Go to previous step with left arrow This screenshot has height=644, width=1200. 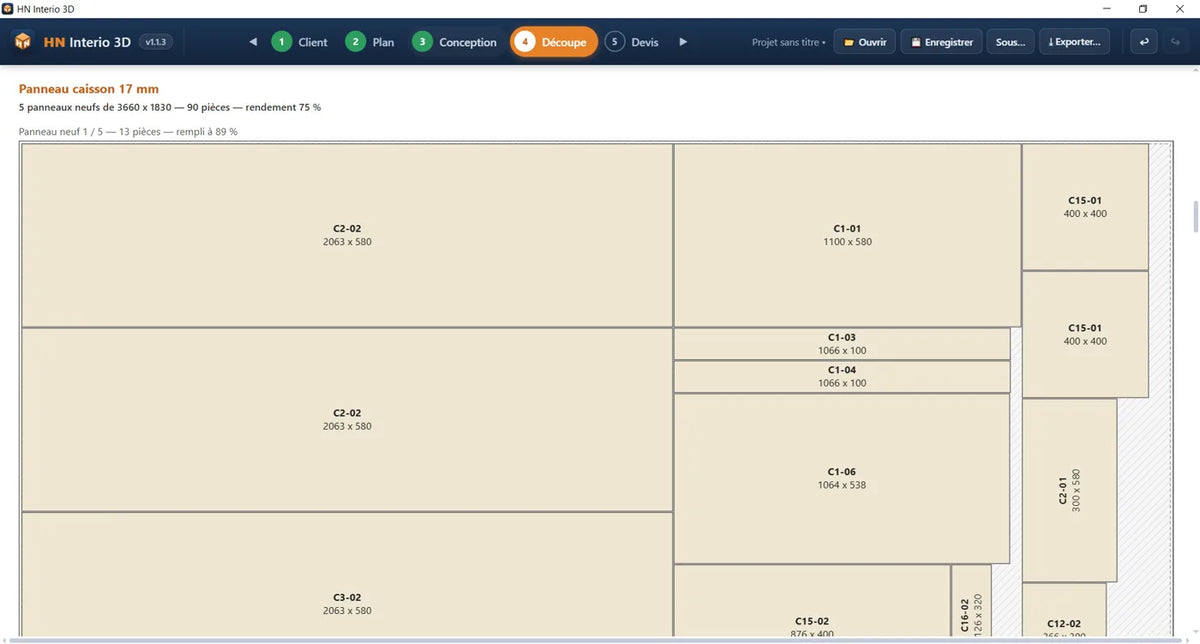(253, 42)
